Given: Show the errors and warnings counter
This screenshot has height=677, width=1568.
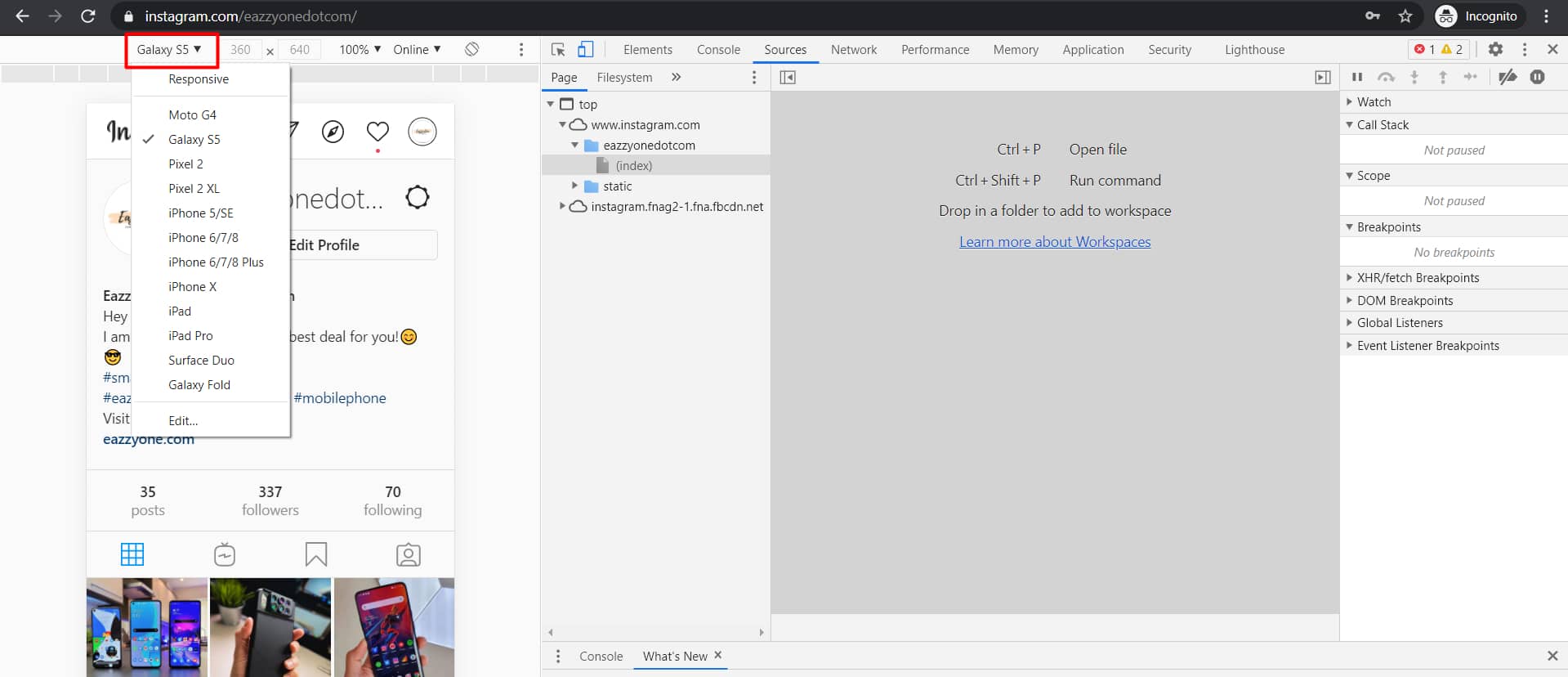Looking at the screenshot, I should click(x=1439, y=49).
